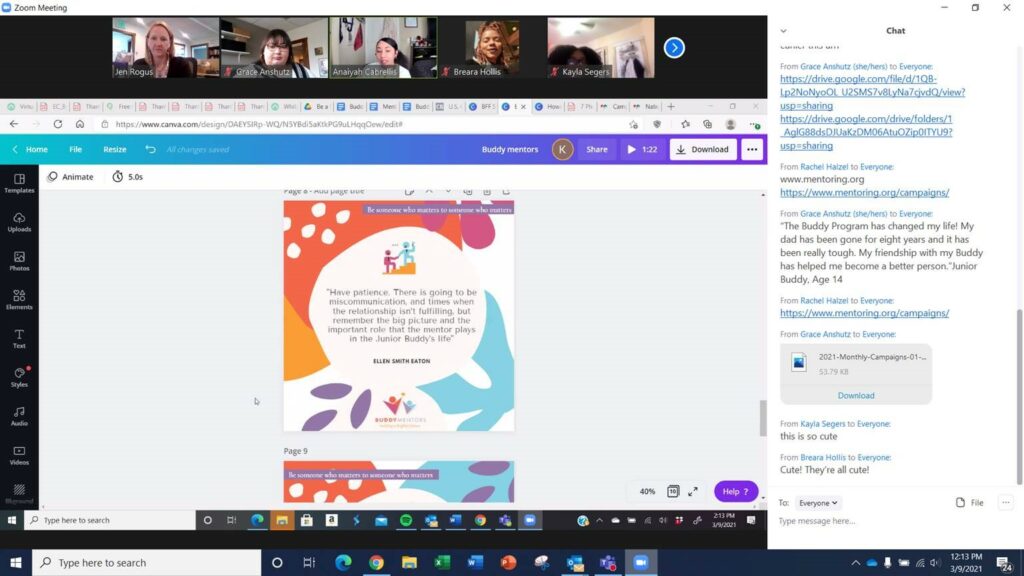Open Canva's more options ellipsis menu

pos(752,150)
